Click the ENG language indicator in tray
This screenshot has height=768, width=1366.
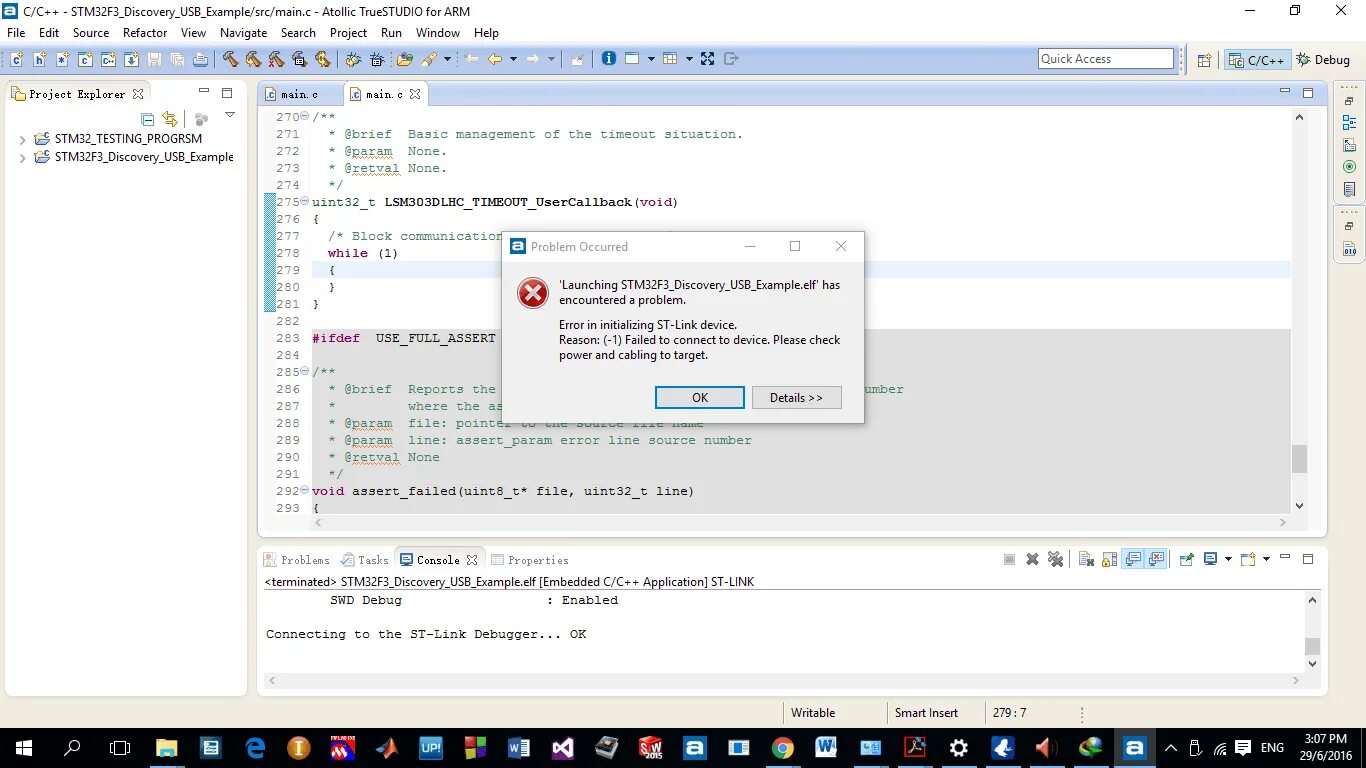(x=1272, y=748)
